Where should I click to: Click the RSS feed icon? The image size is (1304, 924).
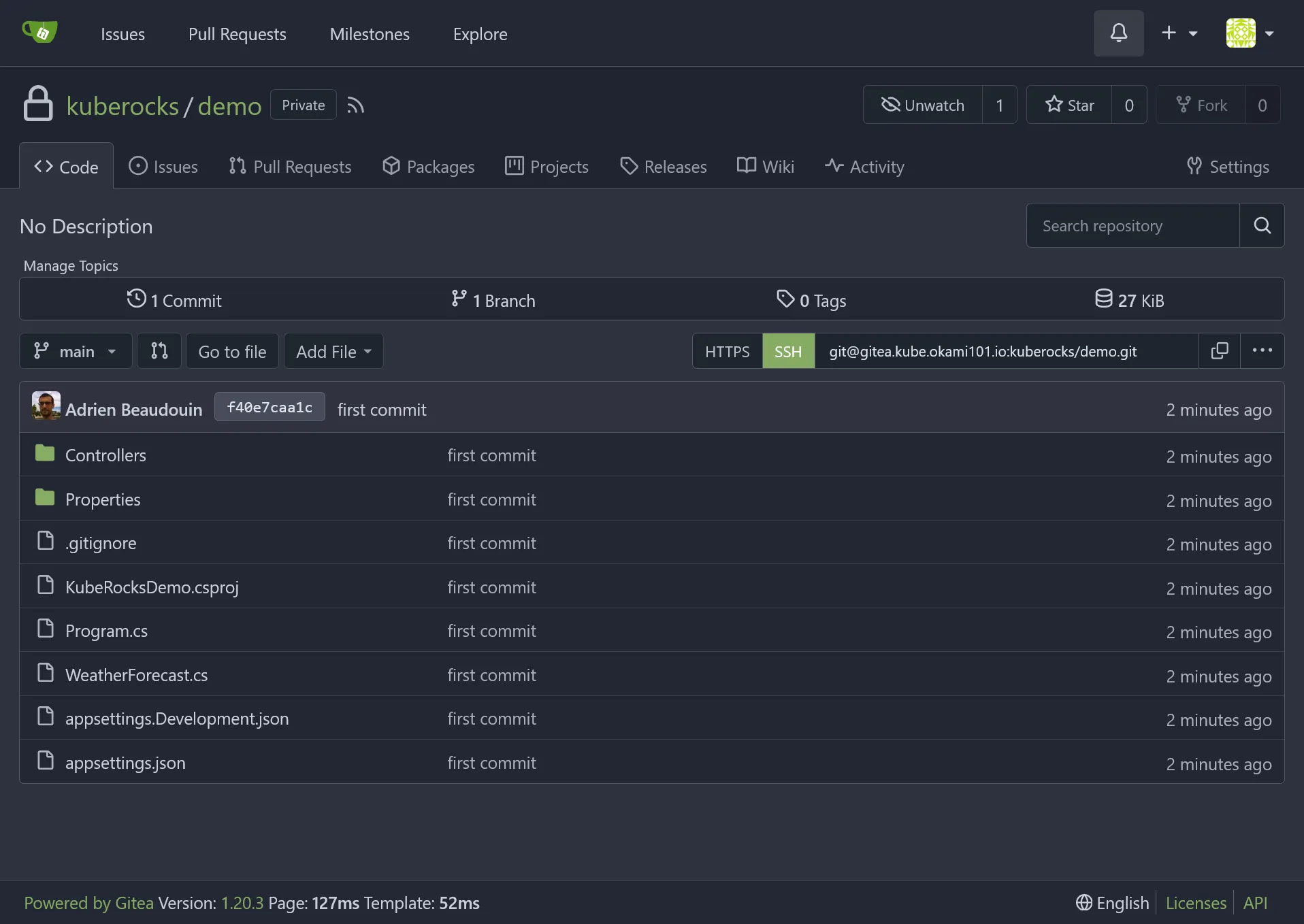tap(355, 105)
